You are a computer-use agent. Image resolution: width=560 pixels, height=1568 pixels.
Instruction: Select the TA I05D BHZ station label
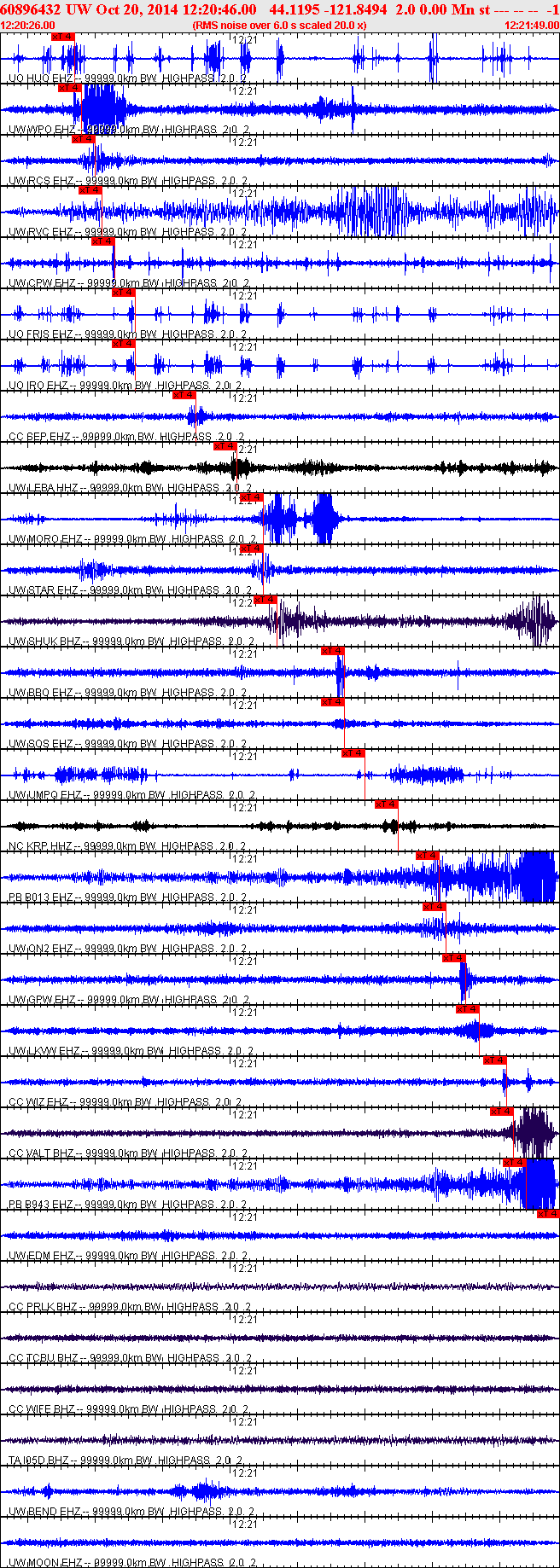tap(40, 1461)
